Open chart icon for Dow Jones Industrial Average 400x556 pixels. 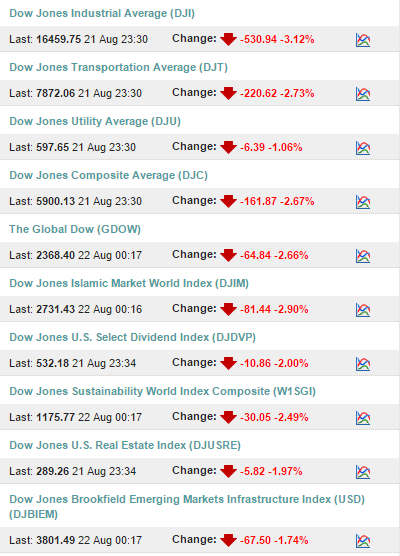tap(363, 40)
